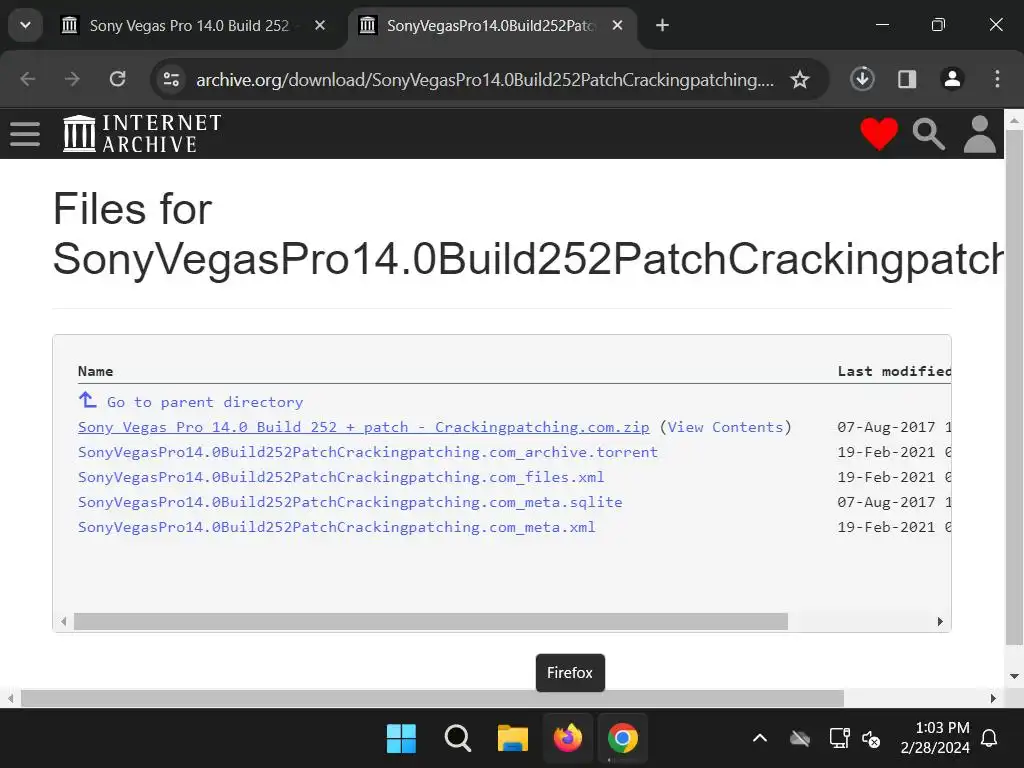The width and height of the screenshot is (1024, 768).
Task: Open File Explorer from the taskbar
Action: click(513, 739)
